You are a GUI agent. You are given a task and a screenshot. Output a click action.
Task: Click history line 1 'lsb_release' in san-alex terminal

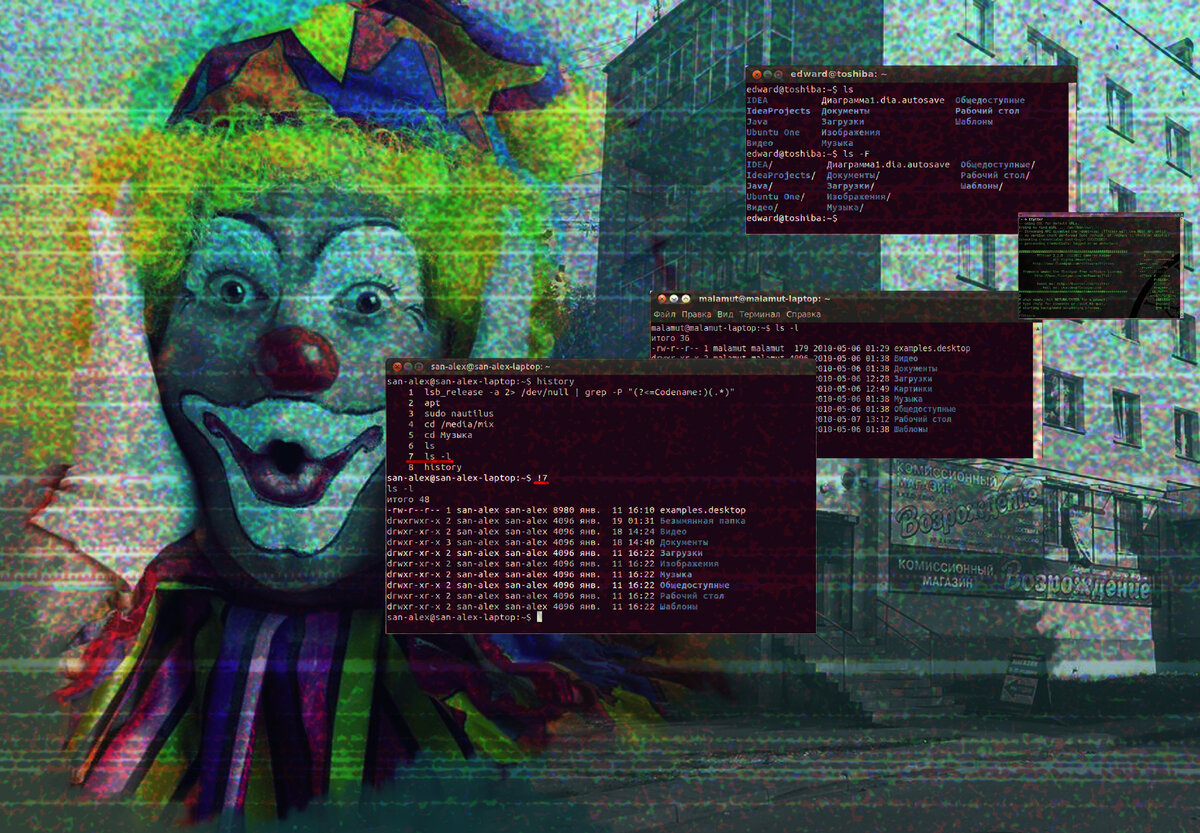[x=579, y=392]
